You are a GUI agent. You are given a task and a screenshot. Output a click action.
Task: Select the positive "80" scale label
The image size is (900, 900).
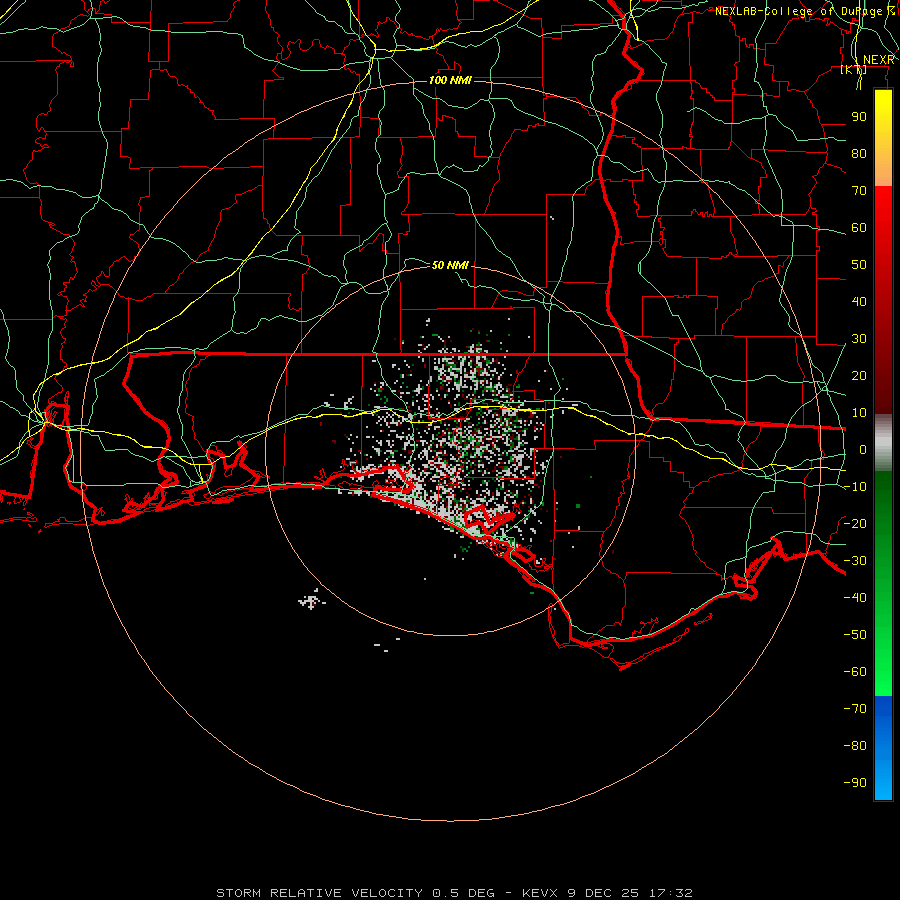tap(859, 154)
